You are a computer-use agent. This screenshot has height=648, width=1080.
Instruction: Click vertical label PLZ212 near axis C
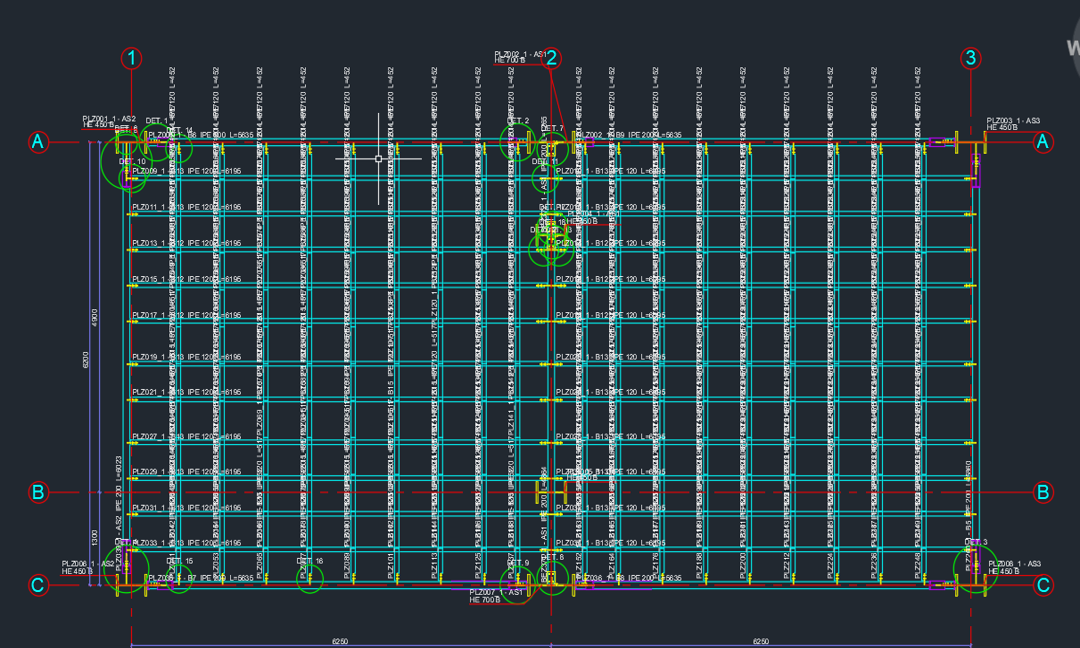click(787, 565)
